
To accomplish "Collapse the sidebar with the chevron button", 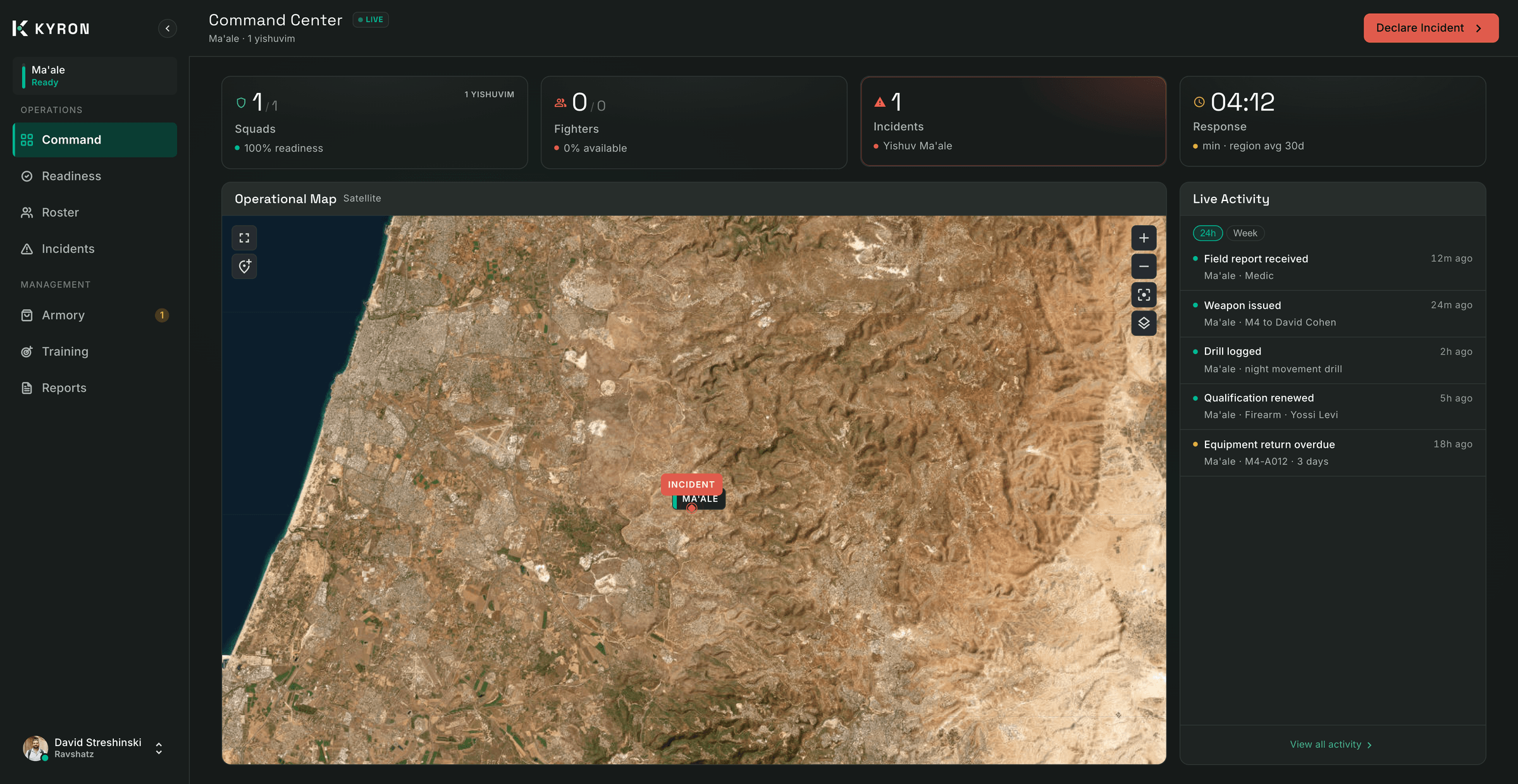I will pos(167,28).
